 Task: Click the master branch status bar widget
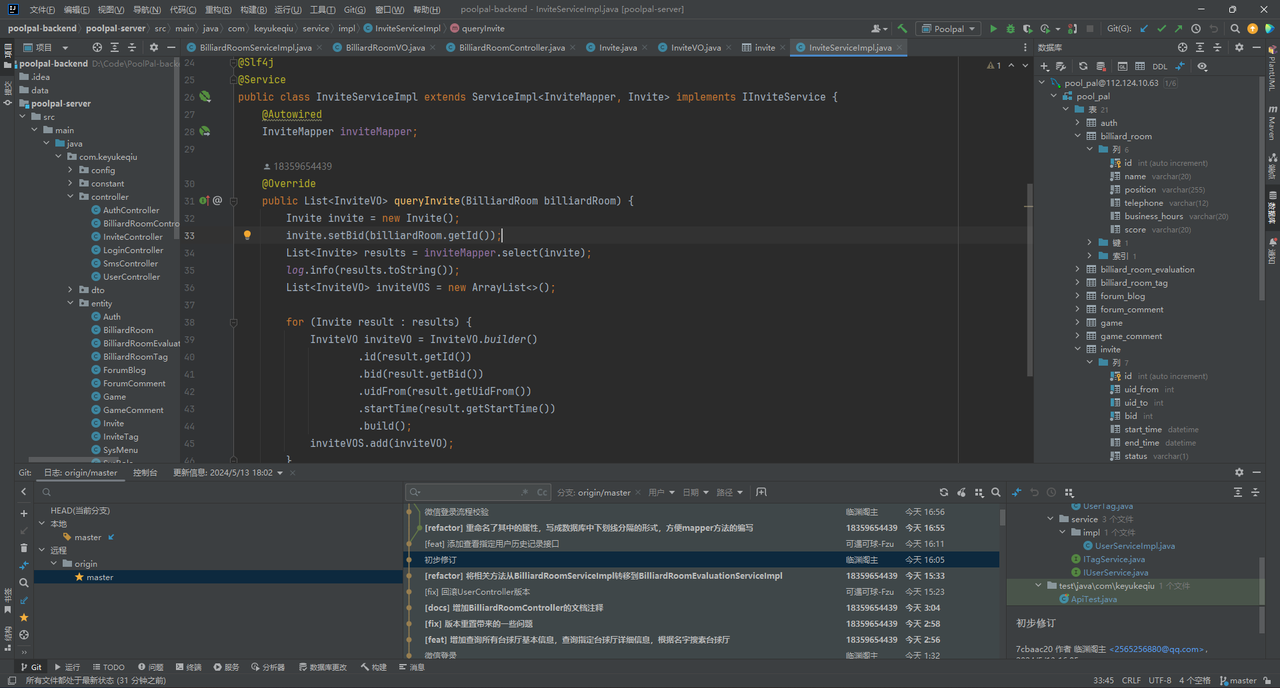[1238, 680]
